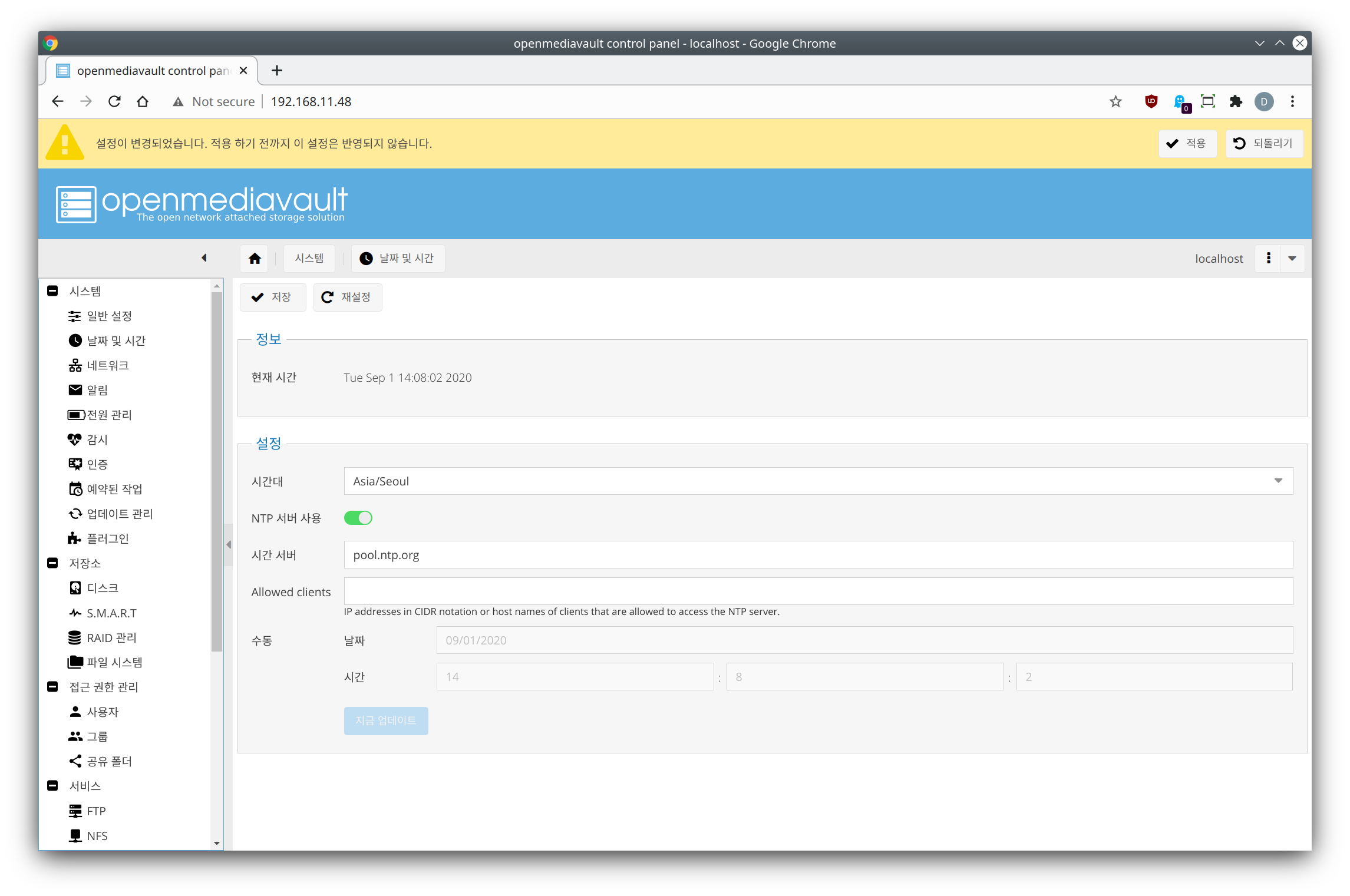Open the three-dot menu beside localhost

(x=1268, y=259)
